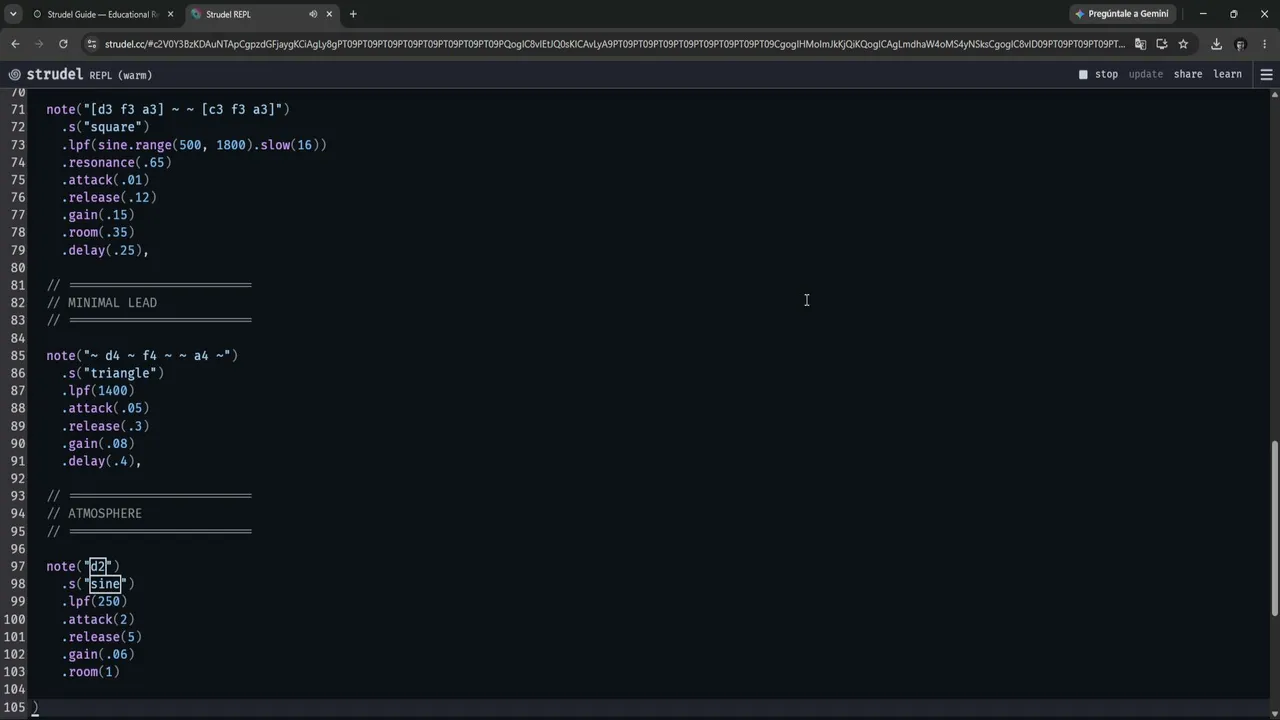
Task: Place cursor in .lpf(1400) line
Action: [98, 391]
